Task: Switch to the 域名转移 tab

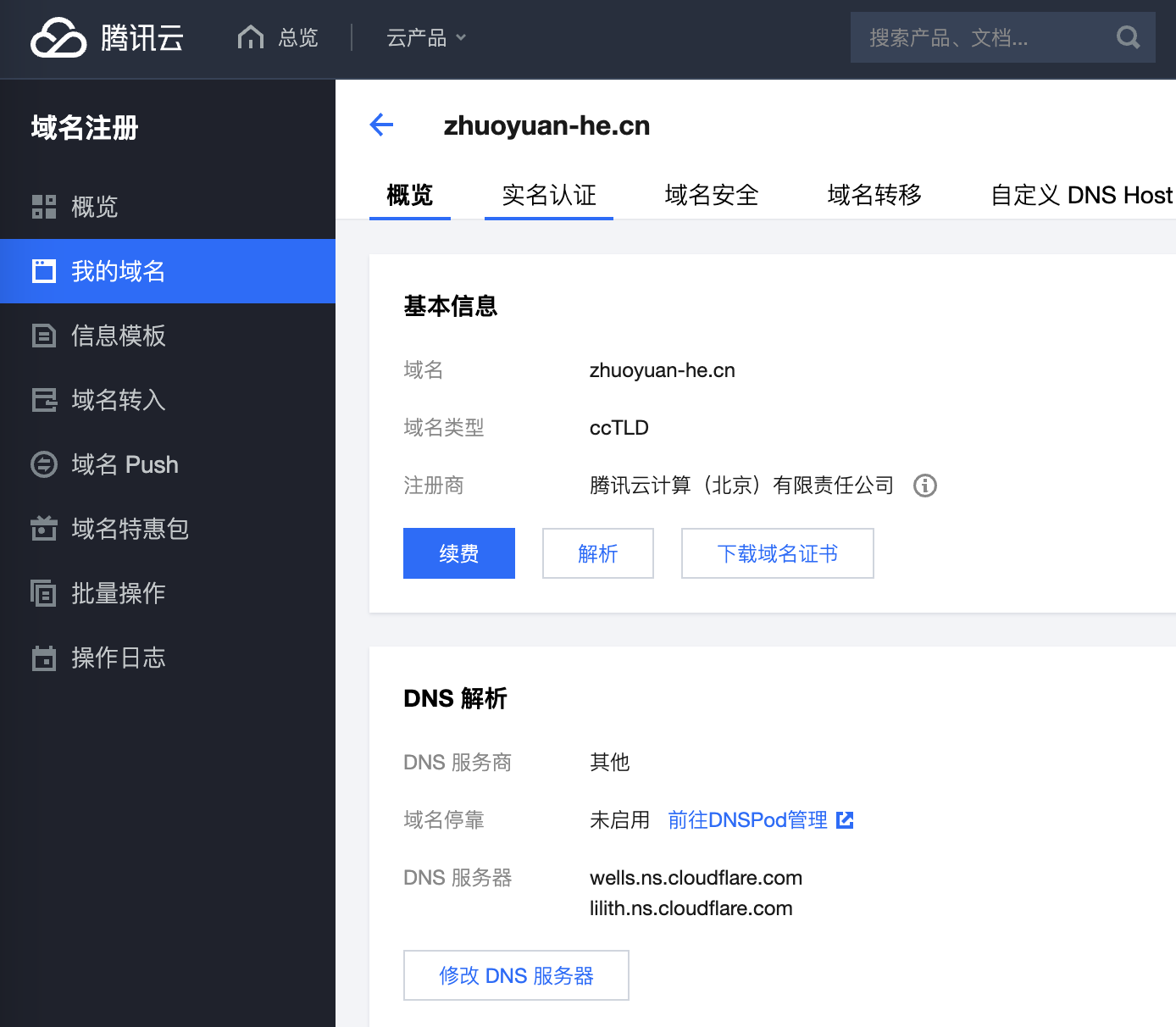Action: click(x=874, y=196)
